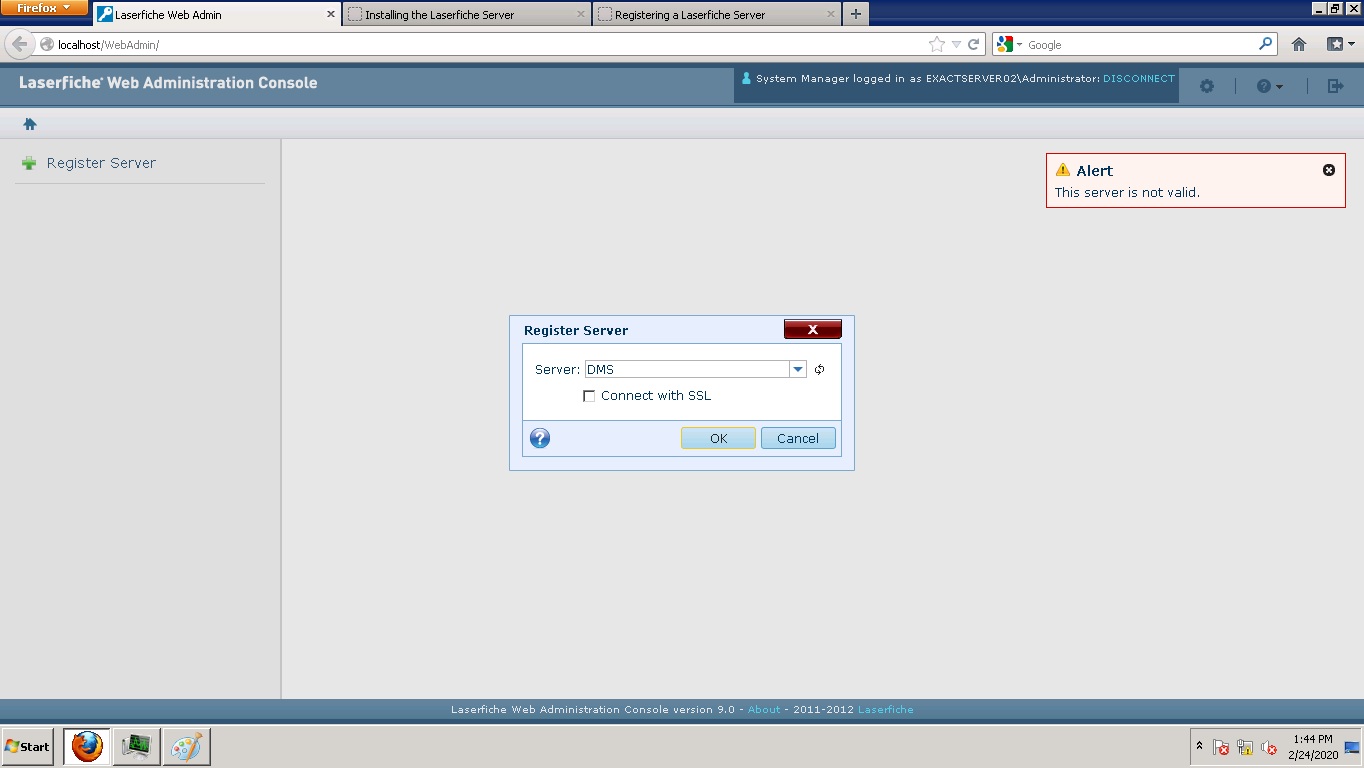Viewport: 1364px width, 768px height.
Task: Open a new browser tab
Action: pos(856,15)
